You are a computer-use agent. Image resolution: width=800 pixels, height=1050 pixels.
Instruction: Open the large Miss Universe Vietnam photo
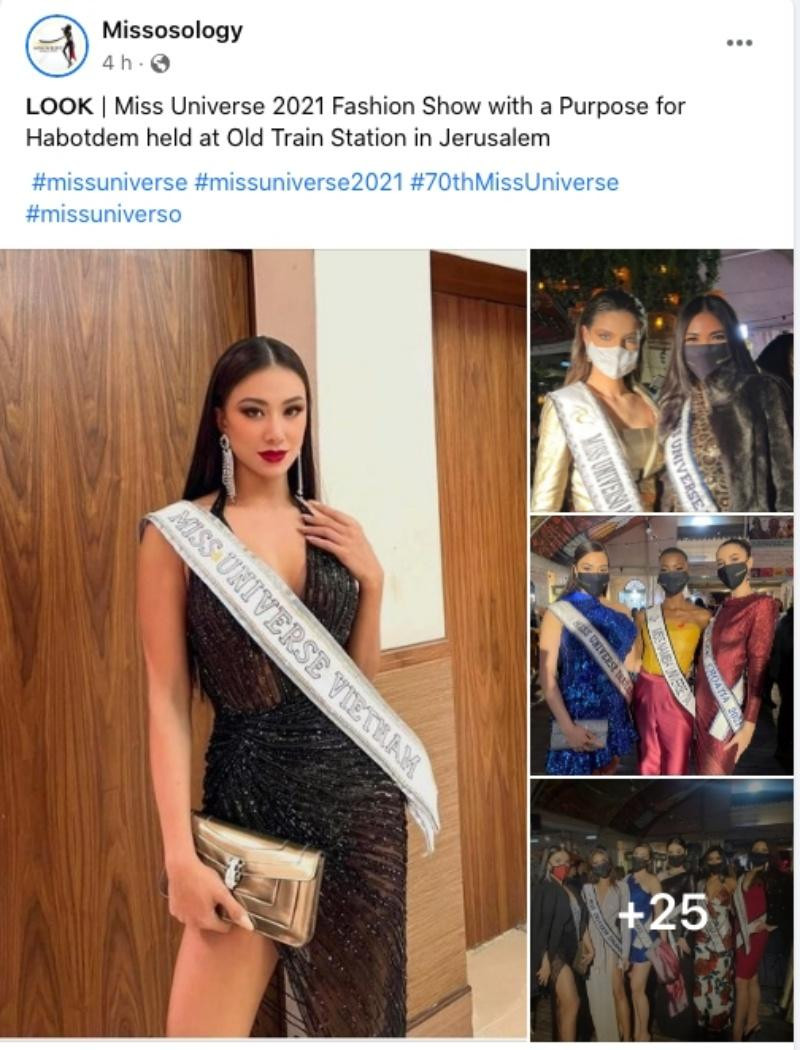point(263,643)
